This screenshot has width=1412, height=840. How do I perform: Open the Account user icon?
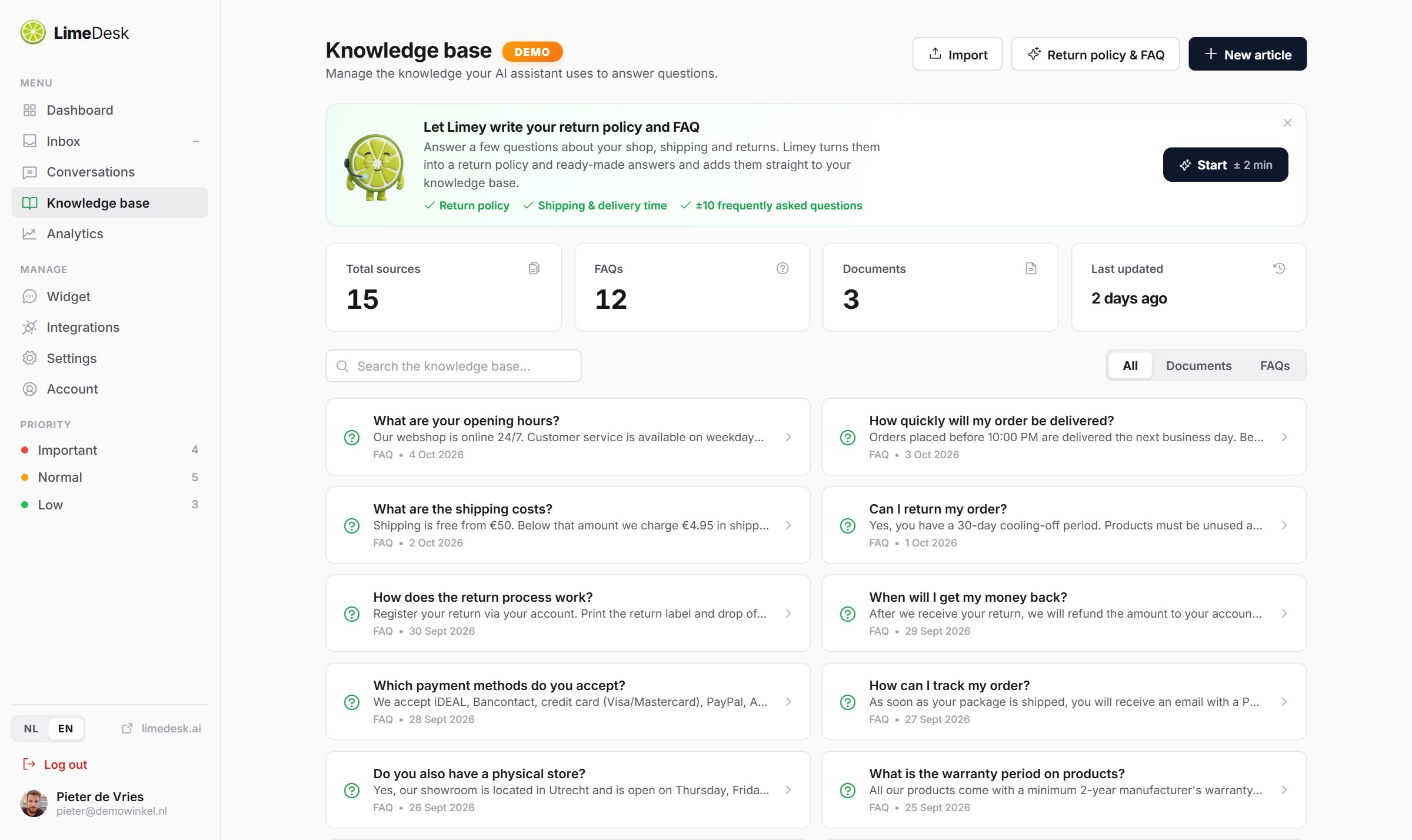pos(29,389)
